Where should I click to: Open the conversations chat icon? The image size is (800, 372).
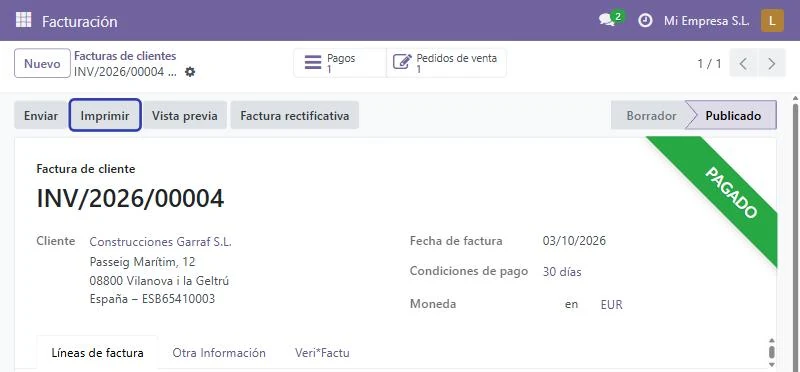coord(607,20)
